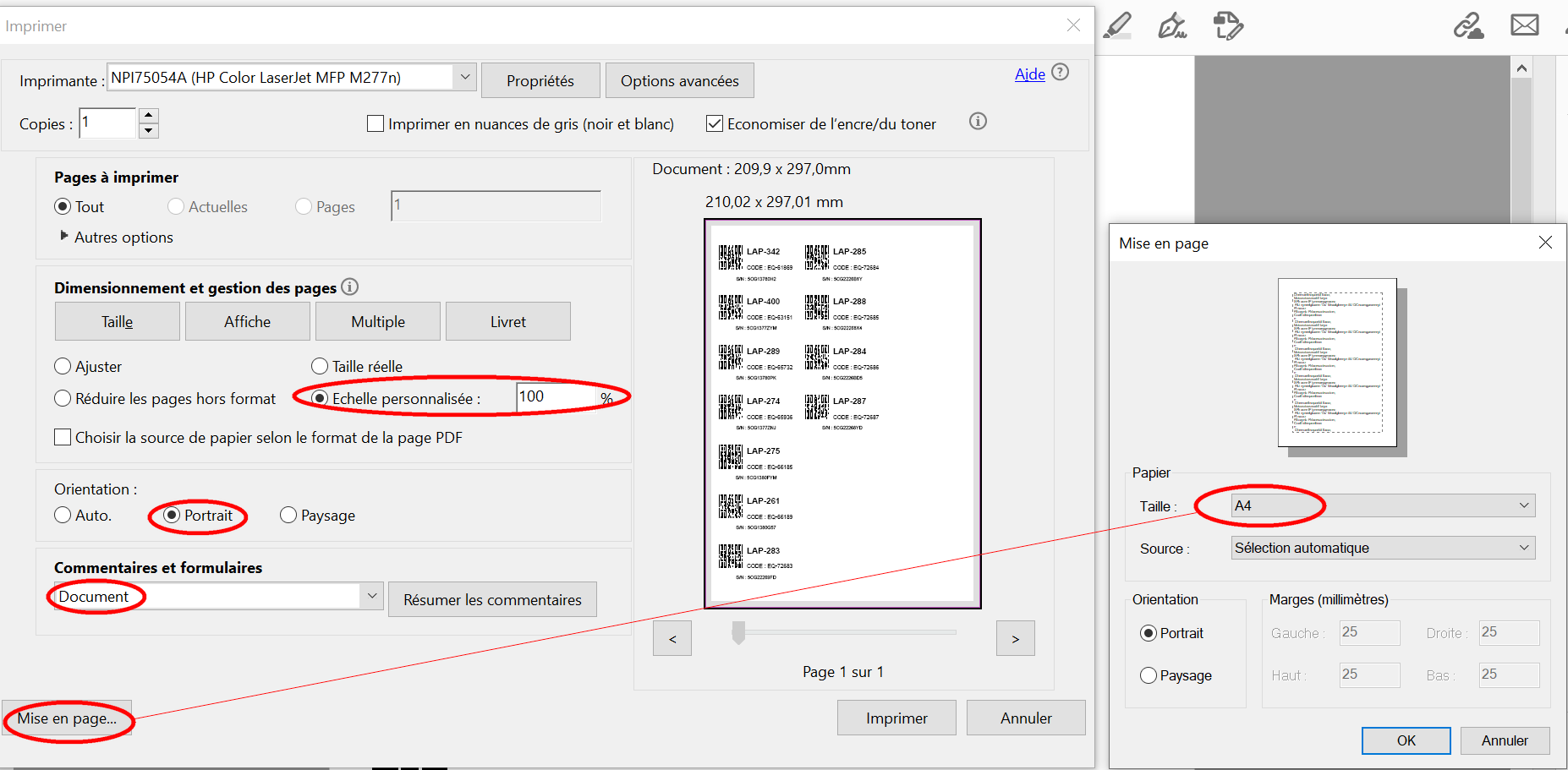The width and height of the screenshot is (1568, 770).
Task: Click the Droite margin field
Action: (x=1510, y=632)
